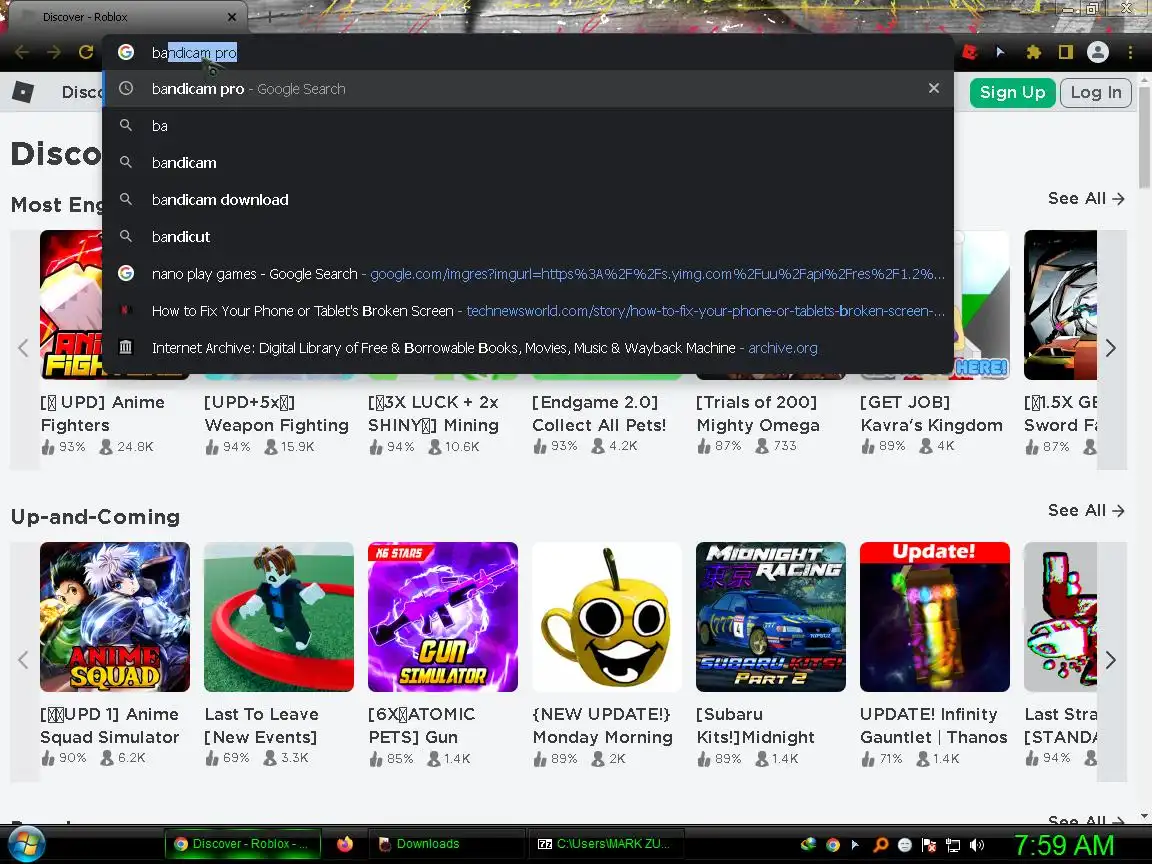Open Gun Simulator game thumbnail
This screenshot has width=1152, height=864.
[x=443, y=617]
